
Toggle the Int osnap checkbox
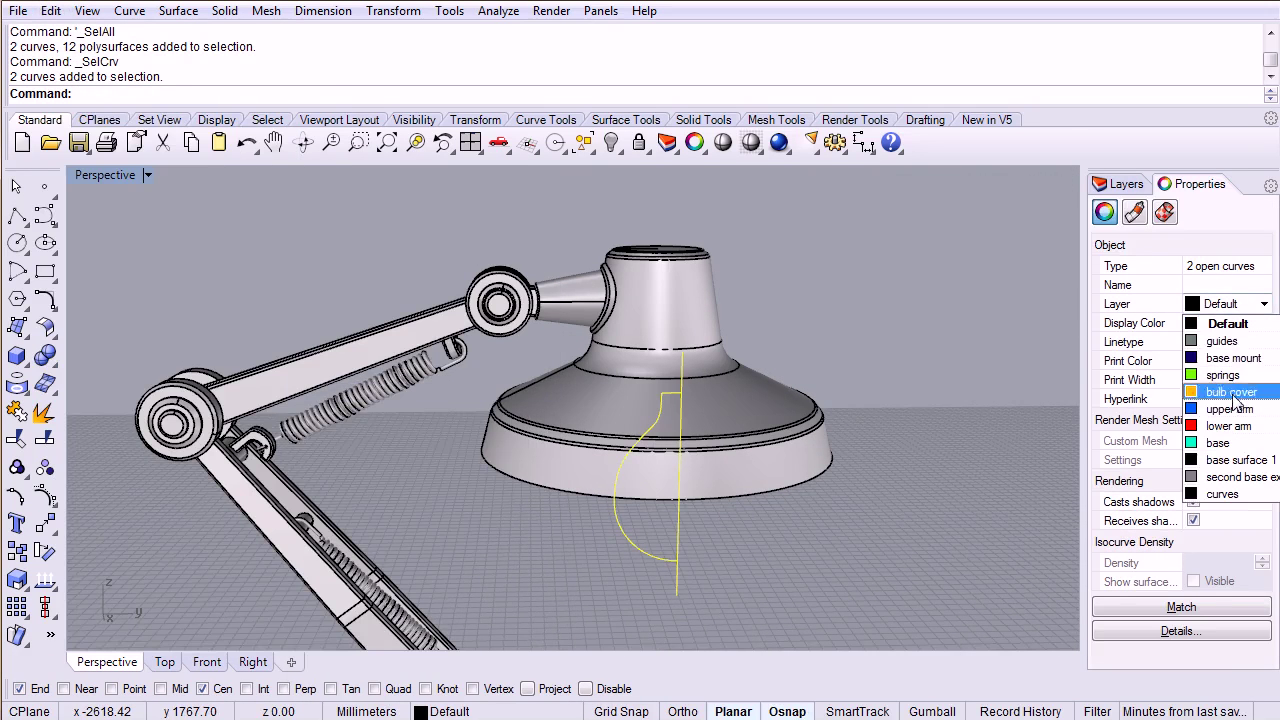click(x=247, y=689)
